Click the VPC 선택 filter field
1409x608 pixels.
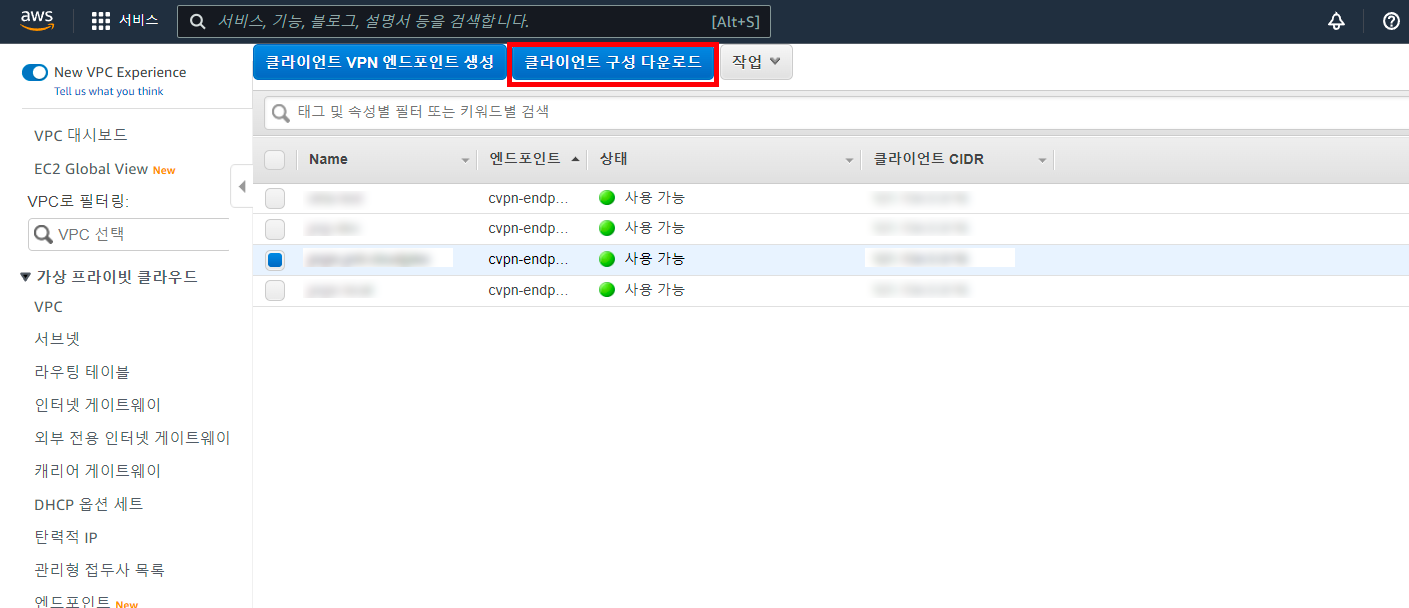(x=135, y=235)
